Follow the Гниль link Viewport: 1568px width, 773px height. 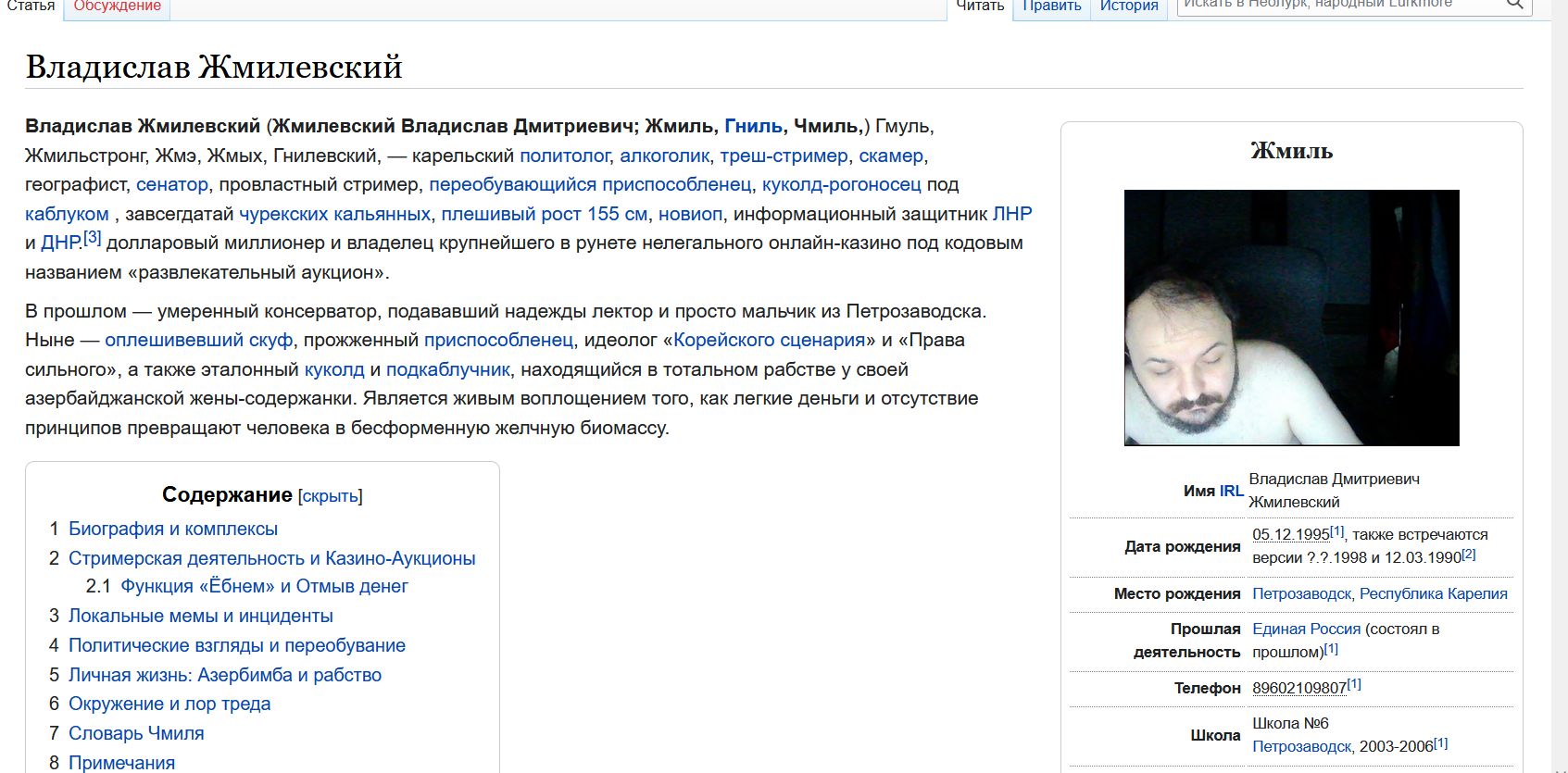click(x=753, y=126)
